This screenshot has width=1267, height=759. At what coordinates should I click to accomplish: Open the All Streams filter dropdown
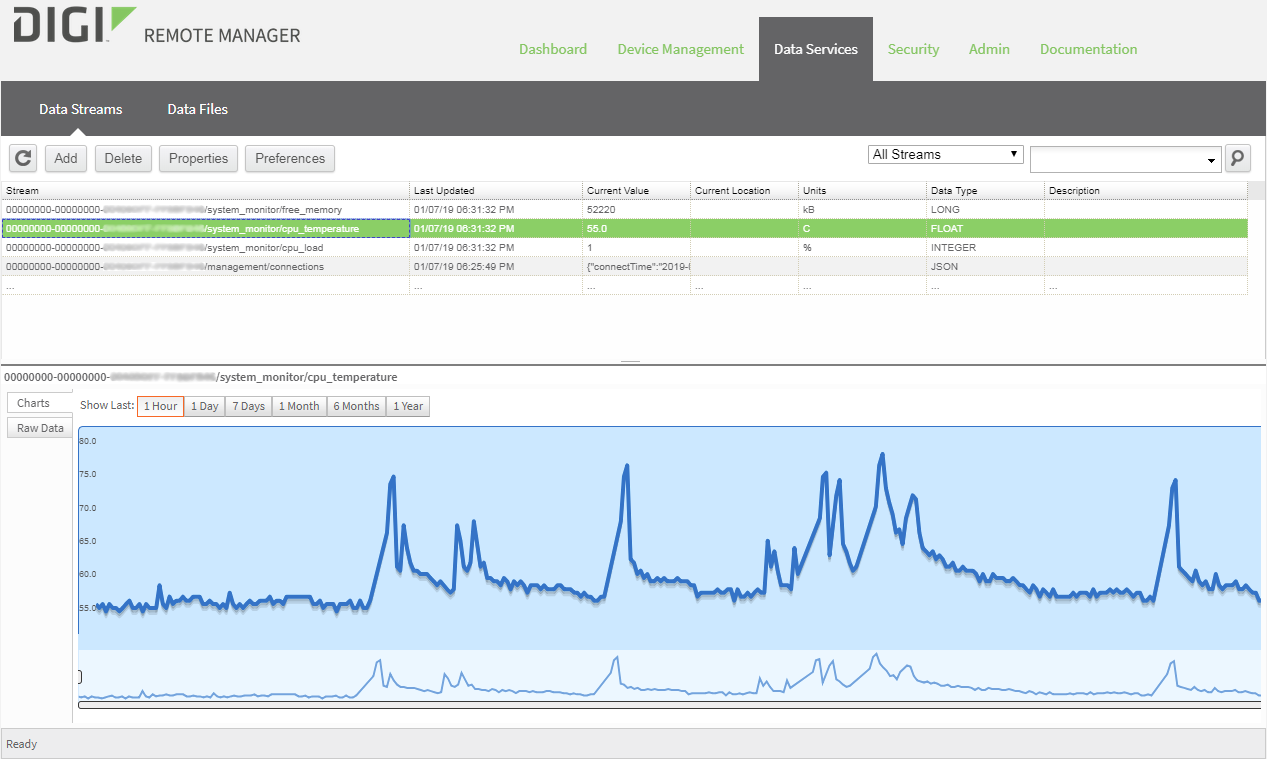coord(946,155)
